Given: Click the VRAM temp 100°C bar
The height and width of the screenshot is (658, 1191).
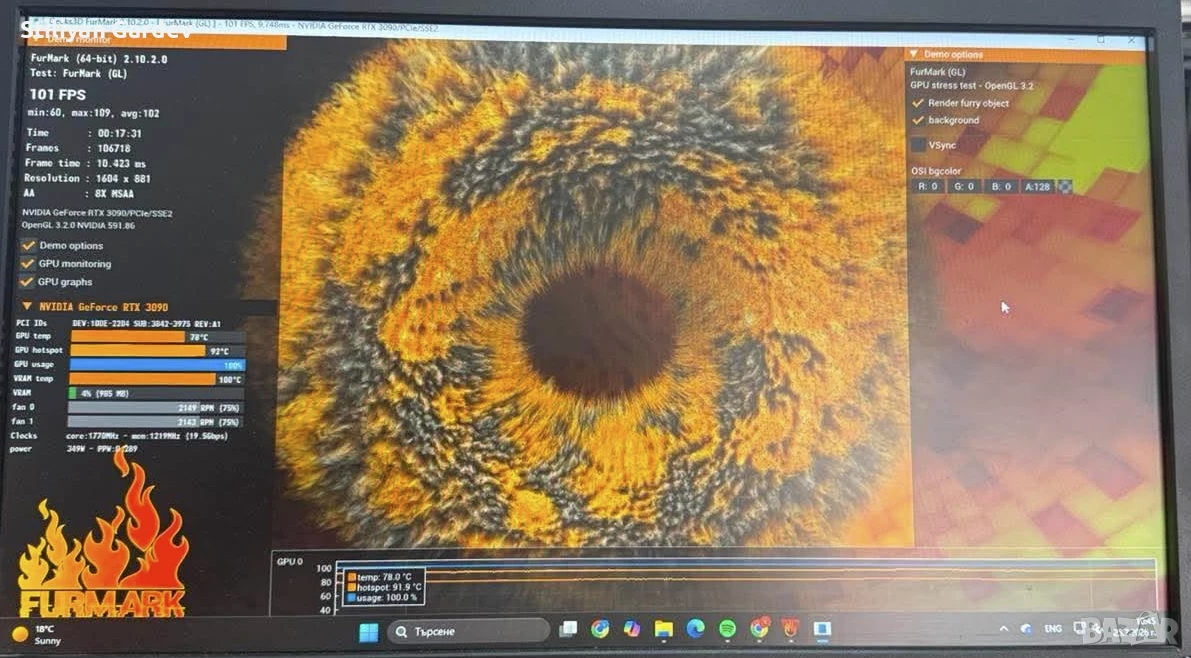Looking at the screenshot, I should (156, 379).
